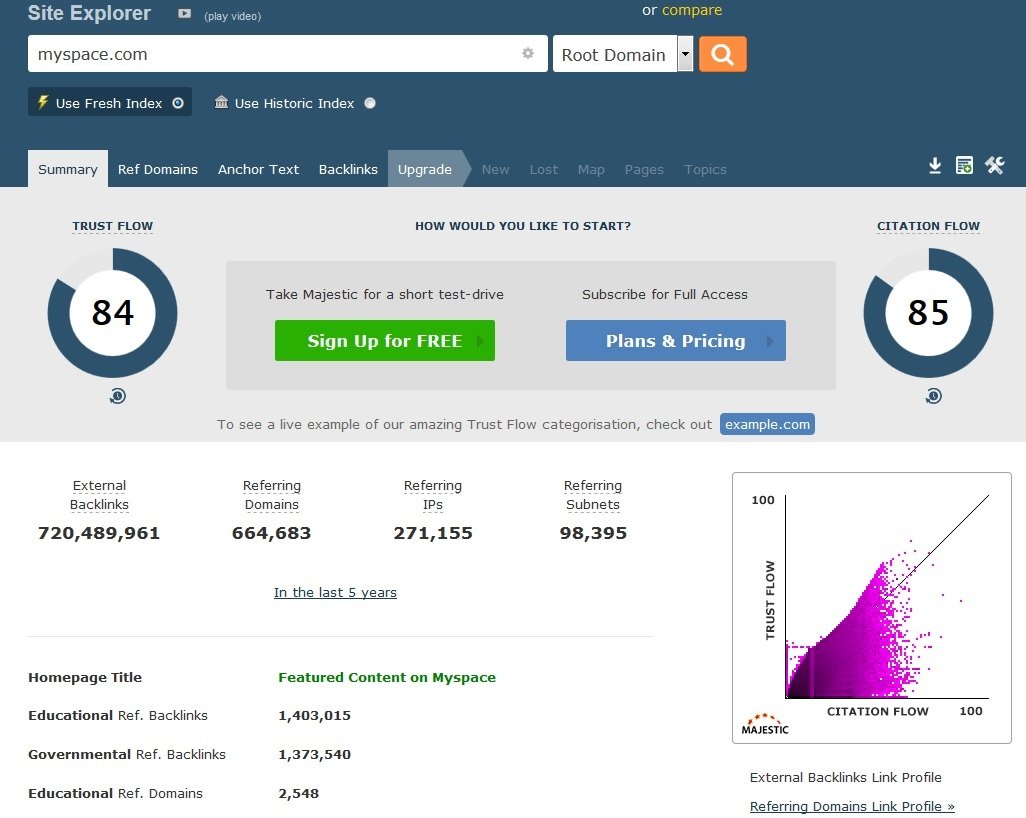Click the Citation Flow heading label
This screenshot has width=1026, height=818.
coord(929,226)
